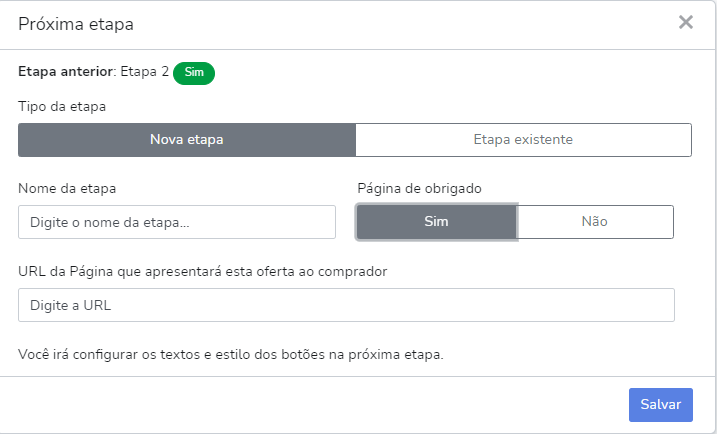Click the Próxima etapa dialog title

[x=76, y=24]
